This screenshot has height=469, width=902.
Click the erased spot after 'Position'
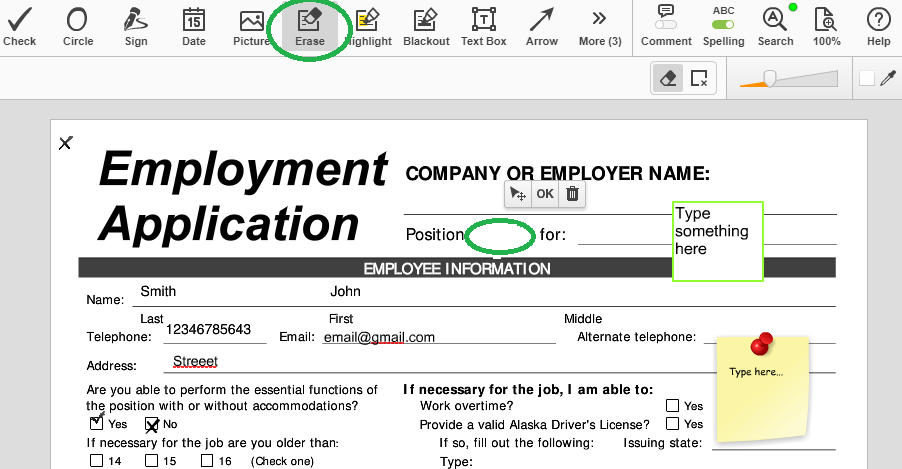pyautogui.click(x=499, y=235)
